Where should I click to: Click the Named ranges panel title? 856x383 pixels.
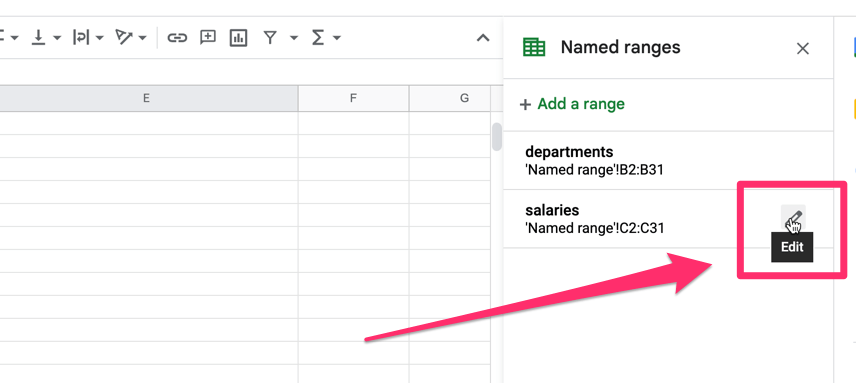621,47
